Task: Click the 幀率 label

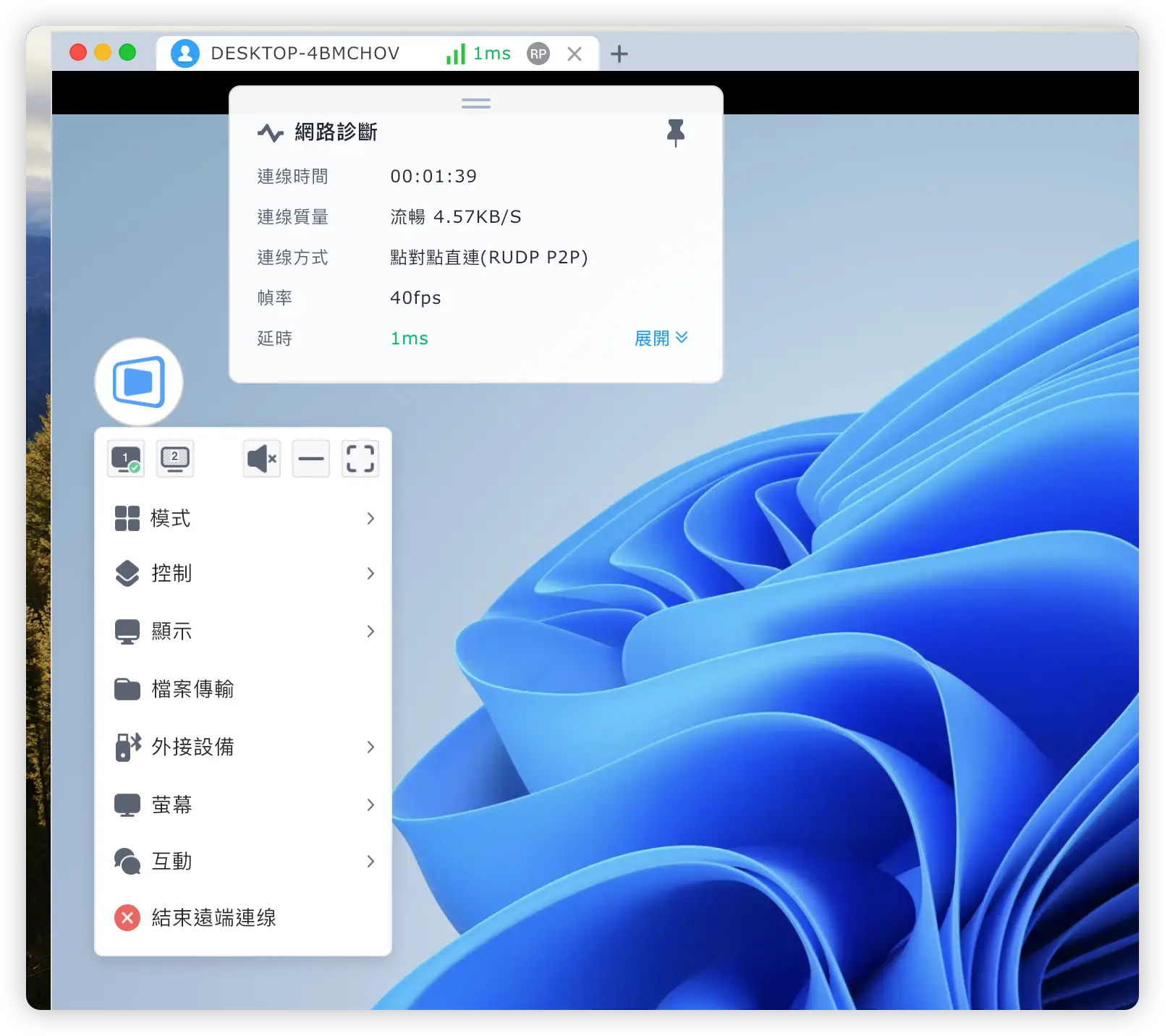Action: coord(275,298)
